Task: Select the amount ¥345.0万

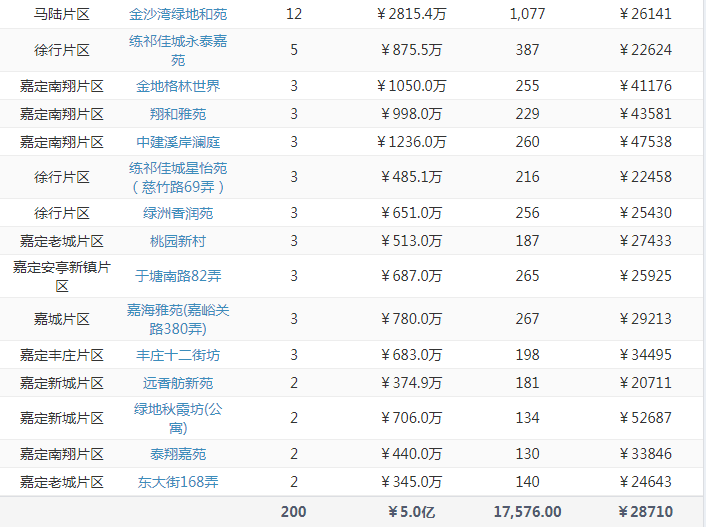Action: click(412, 482)
